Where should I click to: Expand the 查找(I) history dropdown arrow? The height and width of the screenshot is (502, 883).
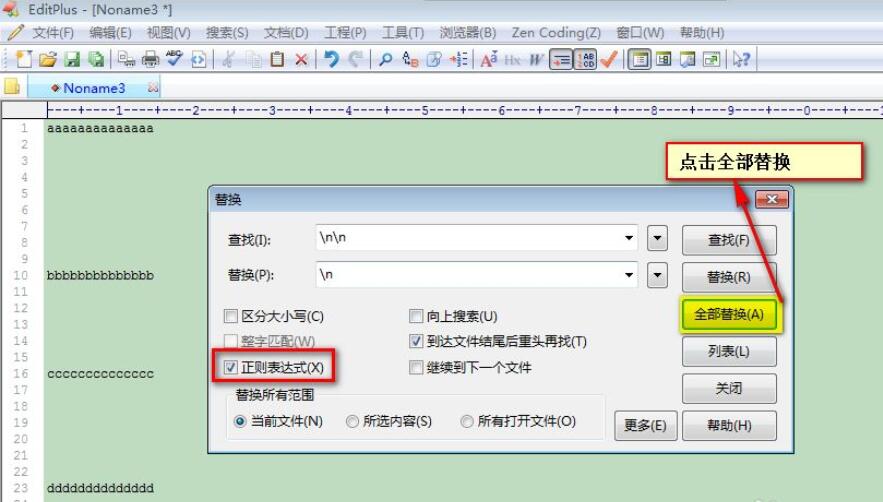coord(628,238)
